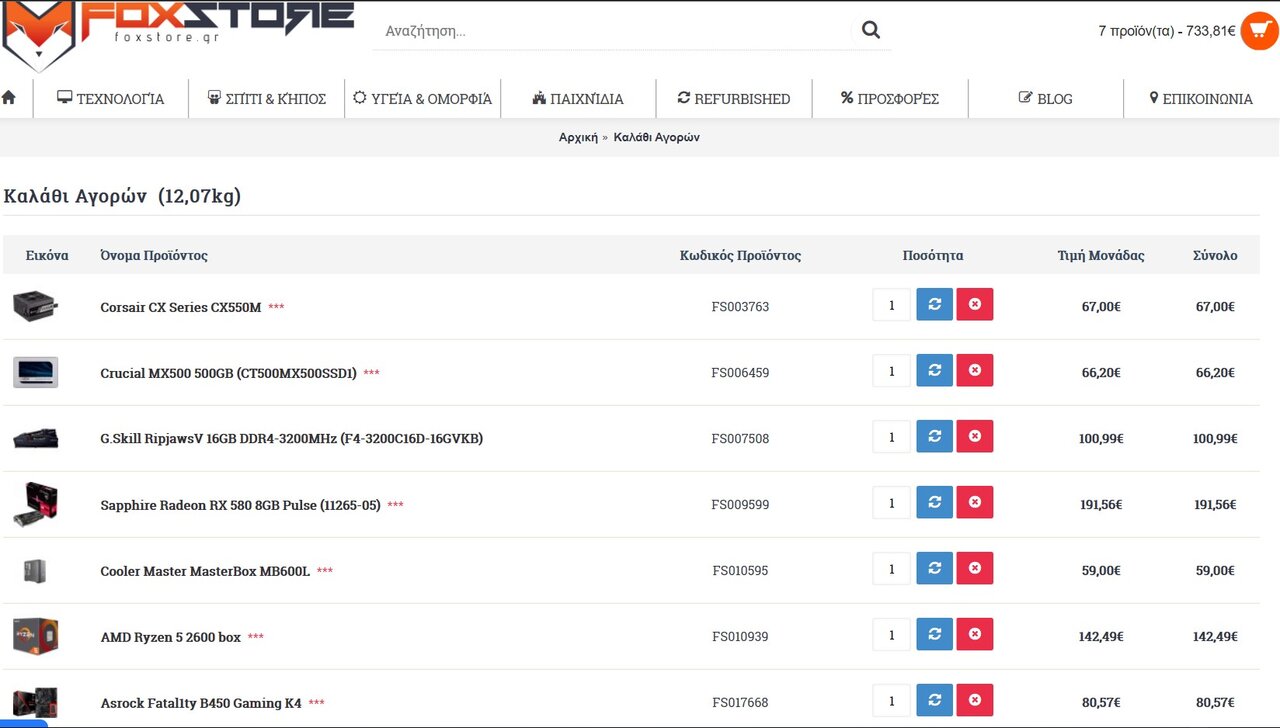
Task: Open Cooler Master MasterBox MB600L link
Action: [x=205, y=571]
